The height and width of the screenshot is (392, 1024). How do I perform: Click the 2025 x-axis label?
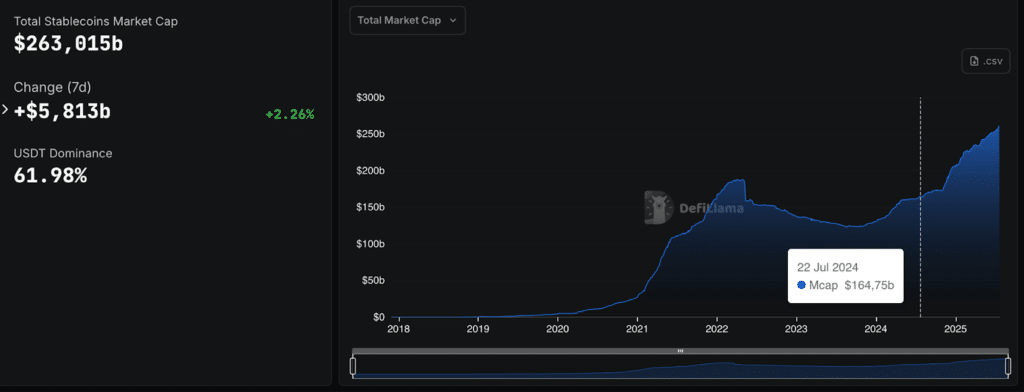(x=956, y=329)
